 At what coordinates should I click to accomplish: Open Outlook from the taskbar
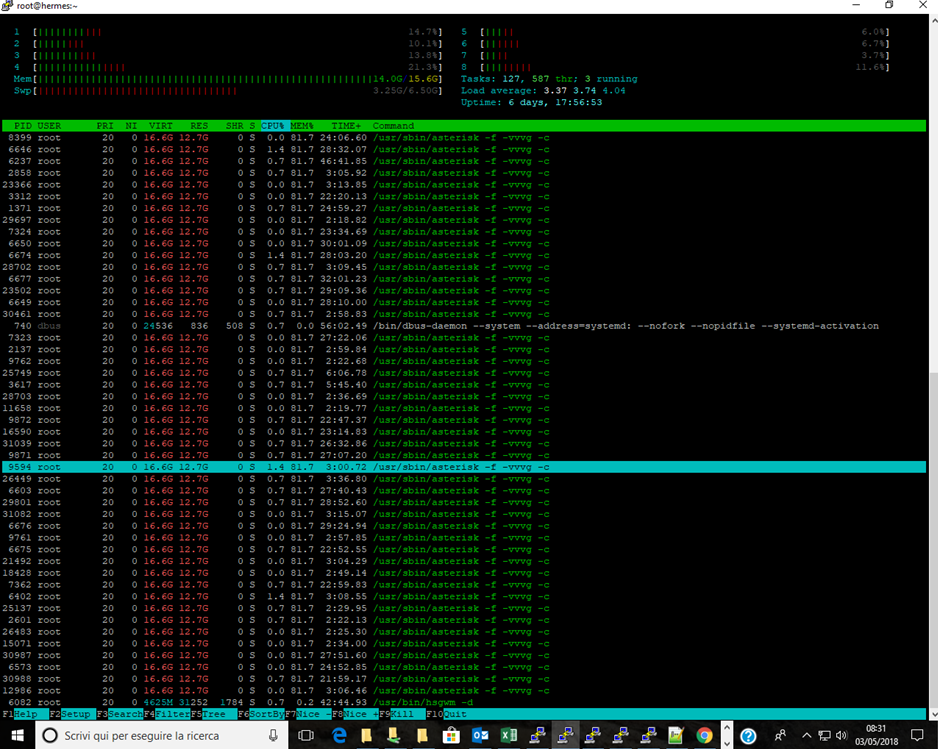[480, 735]
